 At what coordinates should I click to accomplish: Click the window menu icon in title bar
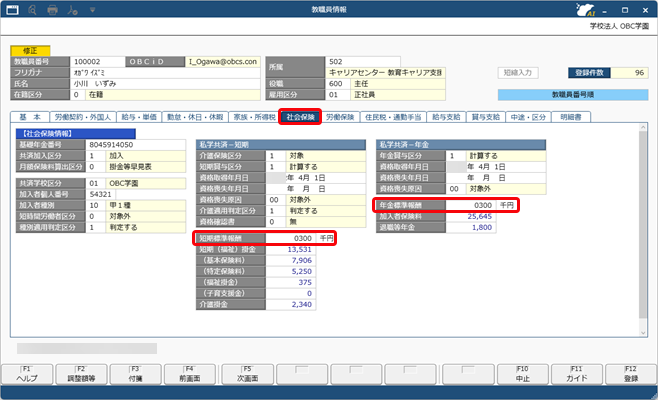(x=12, y=10)
